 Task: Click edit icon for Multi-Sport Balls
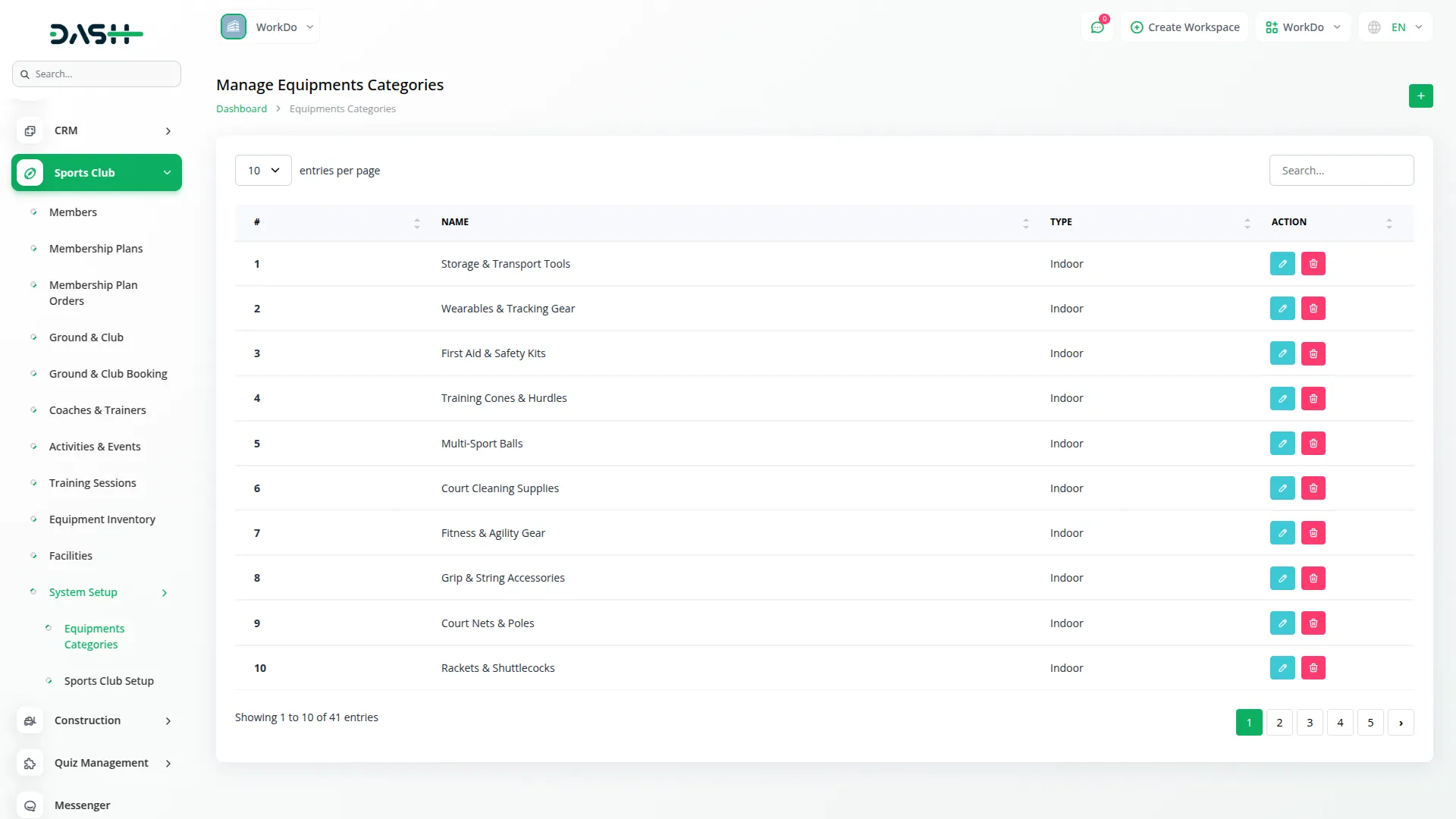1282,444
